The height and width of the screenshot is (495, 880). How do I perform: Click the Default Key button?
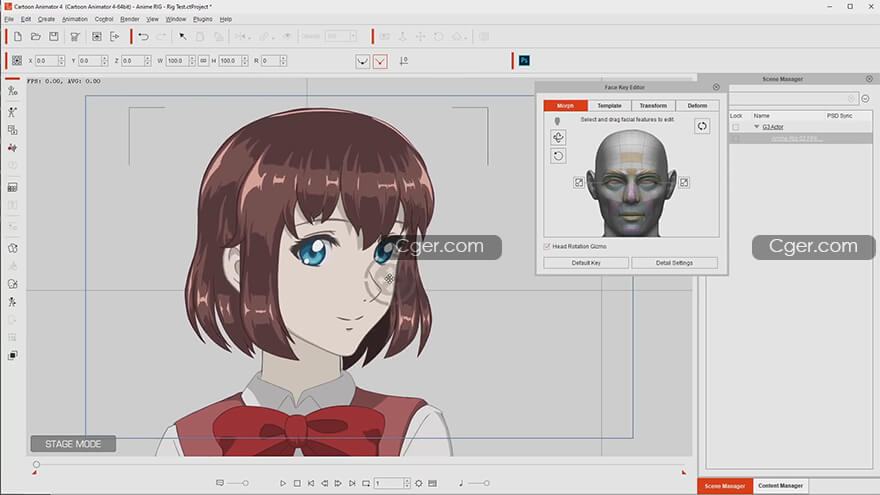pos(586,263)
